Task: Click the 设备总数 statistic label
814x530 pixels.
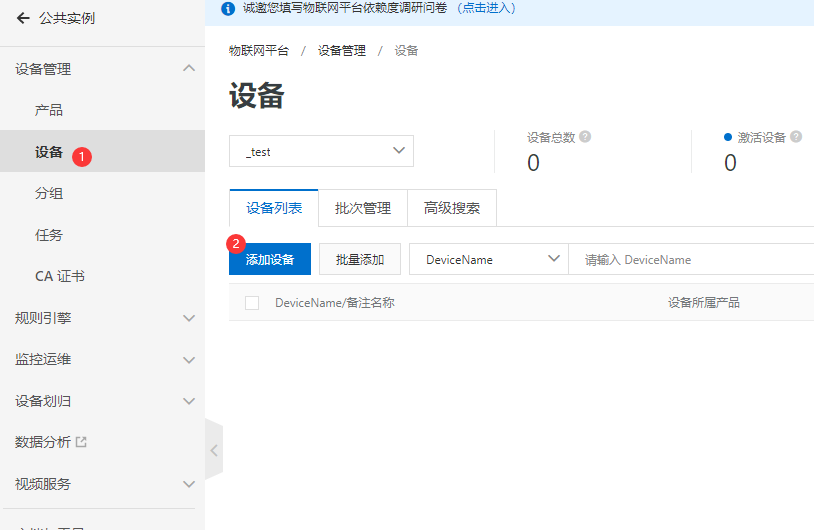Action: [551, 137]
